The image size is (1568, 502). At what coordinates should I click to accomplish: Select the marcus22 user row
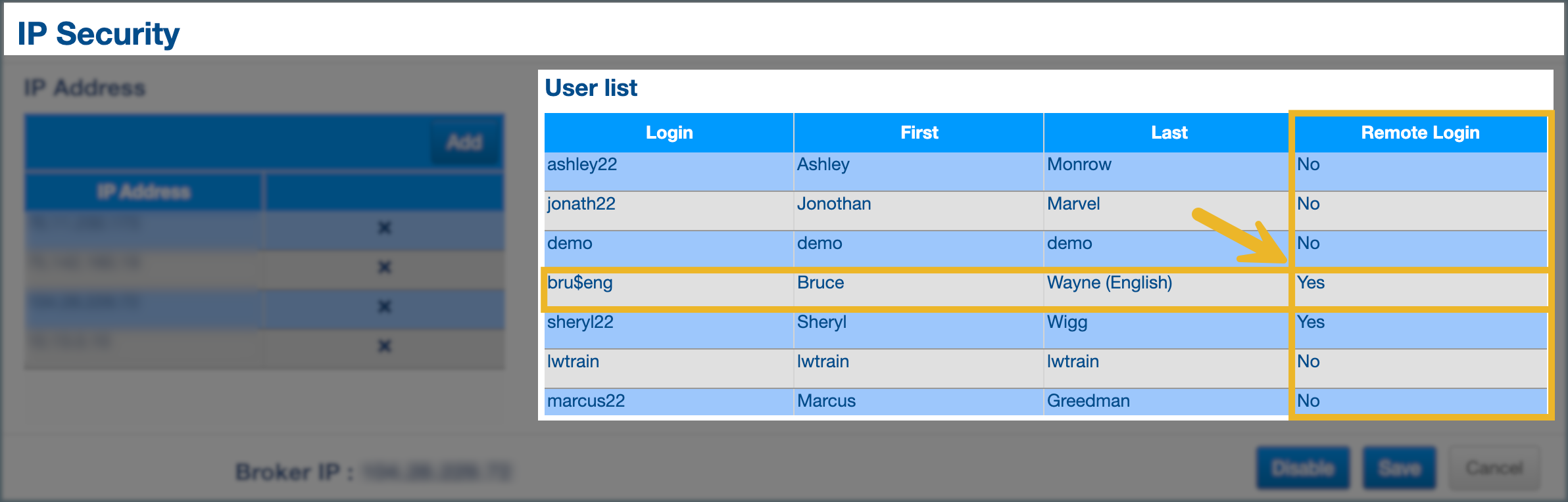pos(585,401)
